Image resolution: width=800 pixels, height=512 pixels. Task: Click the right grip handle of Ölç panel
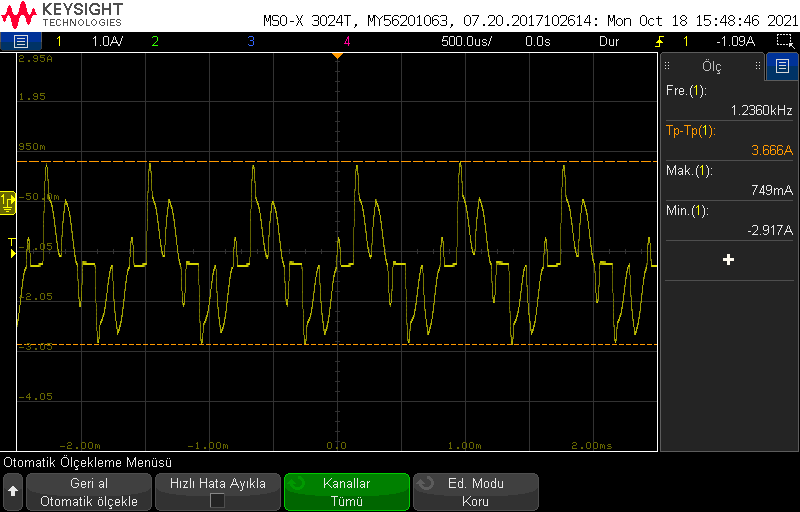[758, 66]
